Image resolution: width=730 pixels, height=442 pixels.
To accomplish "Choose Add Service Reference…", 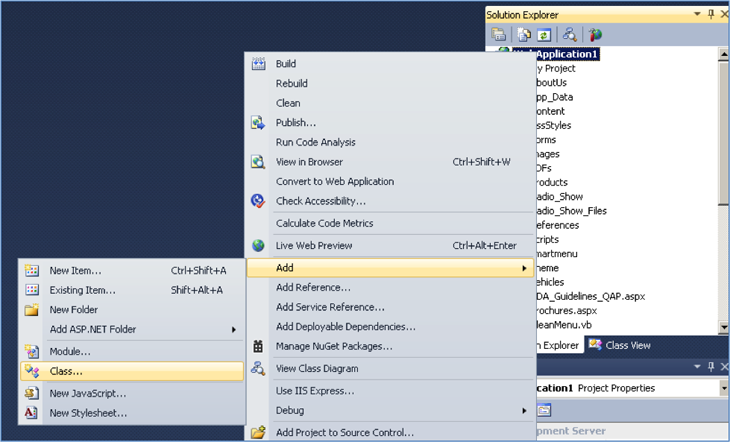I will coord(330,307).
